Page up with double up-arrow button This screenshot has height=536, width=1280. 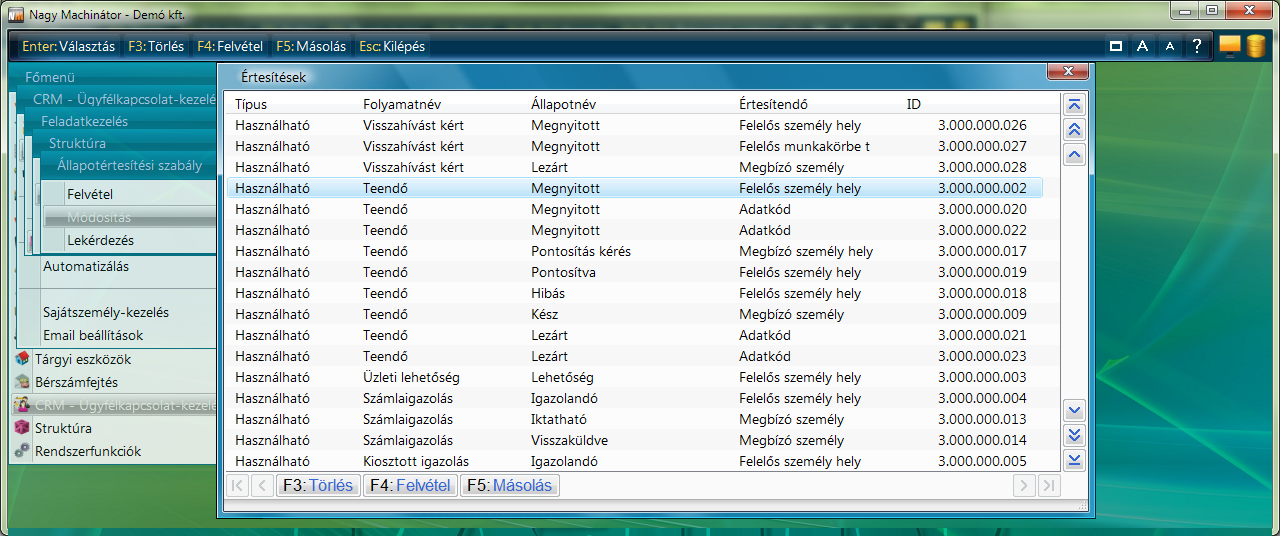[1075, 130]
